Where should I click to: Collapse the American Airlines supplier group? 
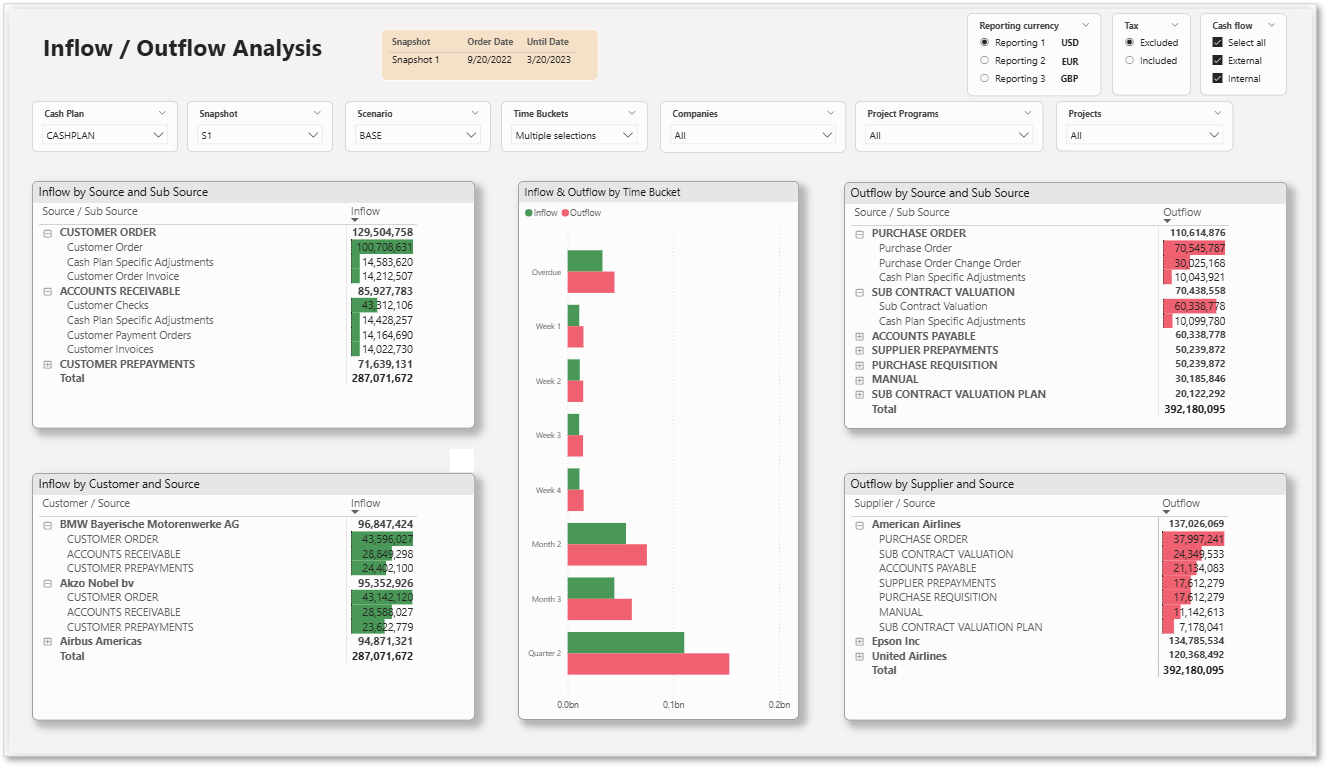859,525
